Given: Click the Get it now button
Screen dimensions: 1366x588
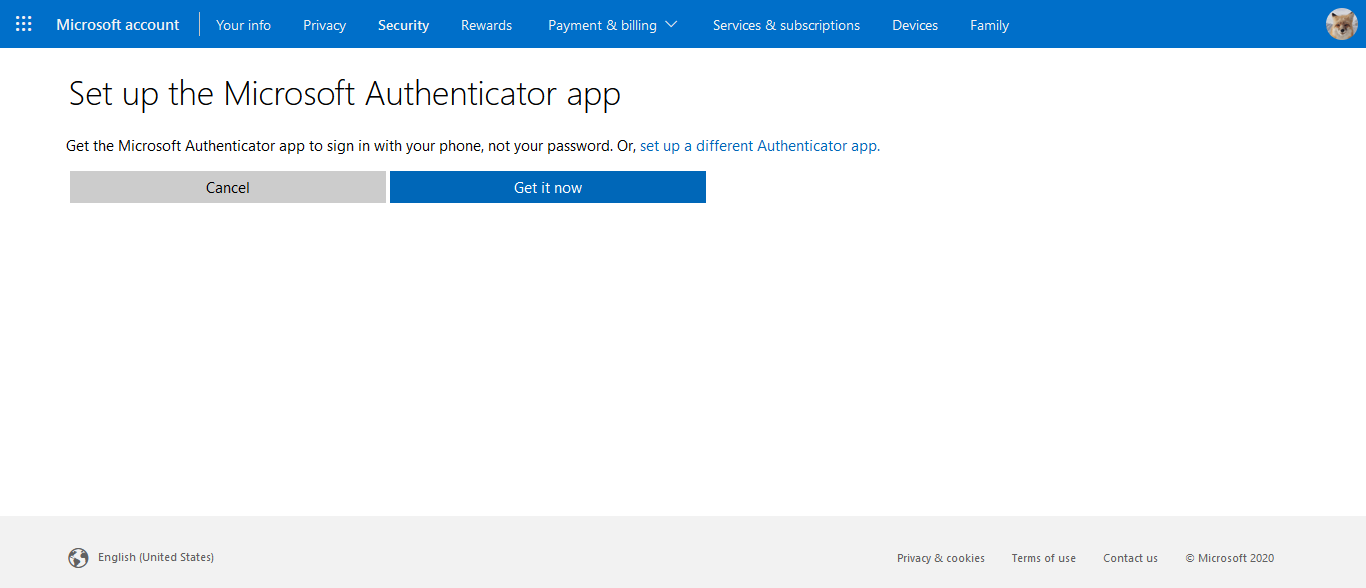Looking at the screenshot, I should [x=548, y=187].
